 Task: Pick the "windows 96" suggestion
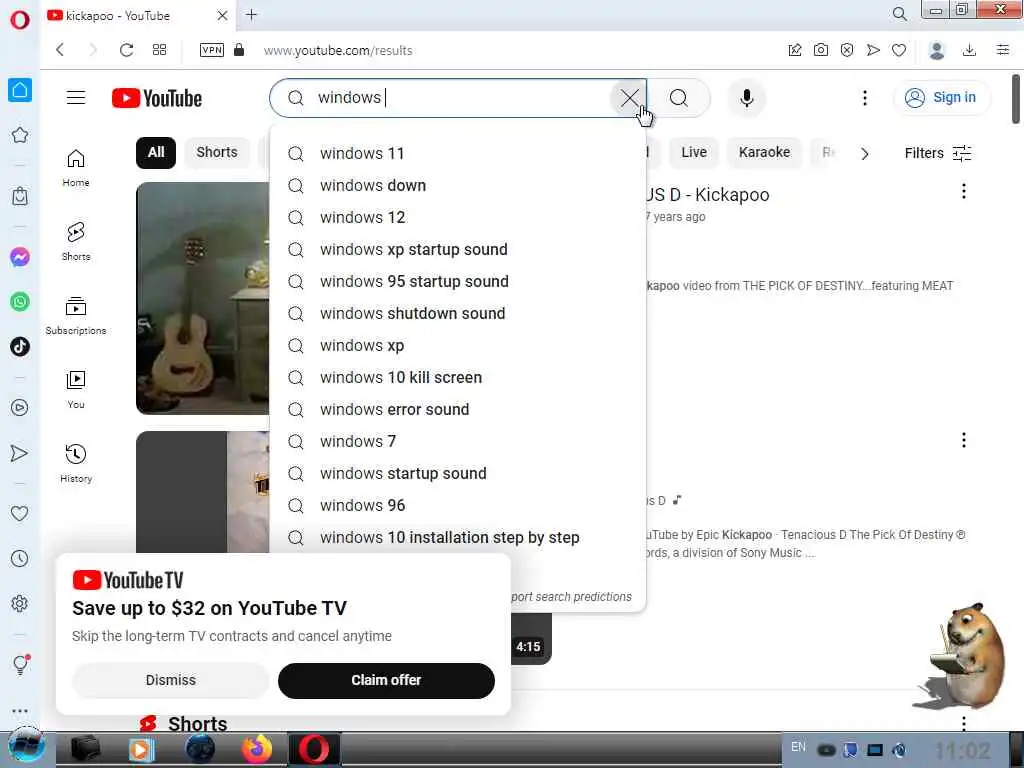pos(457,505)
